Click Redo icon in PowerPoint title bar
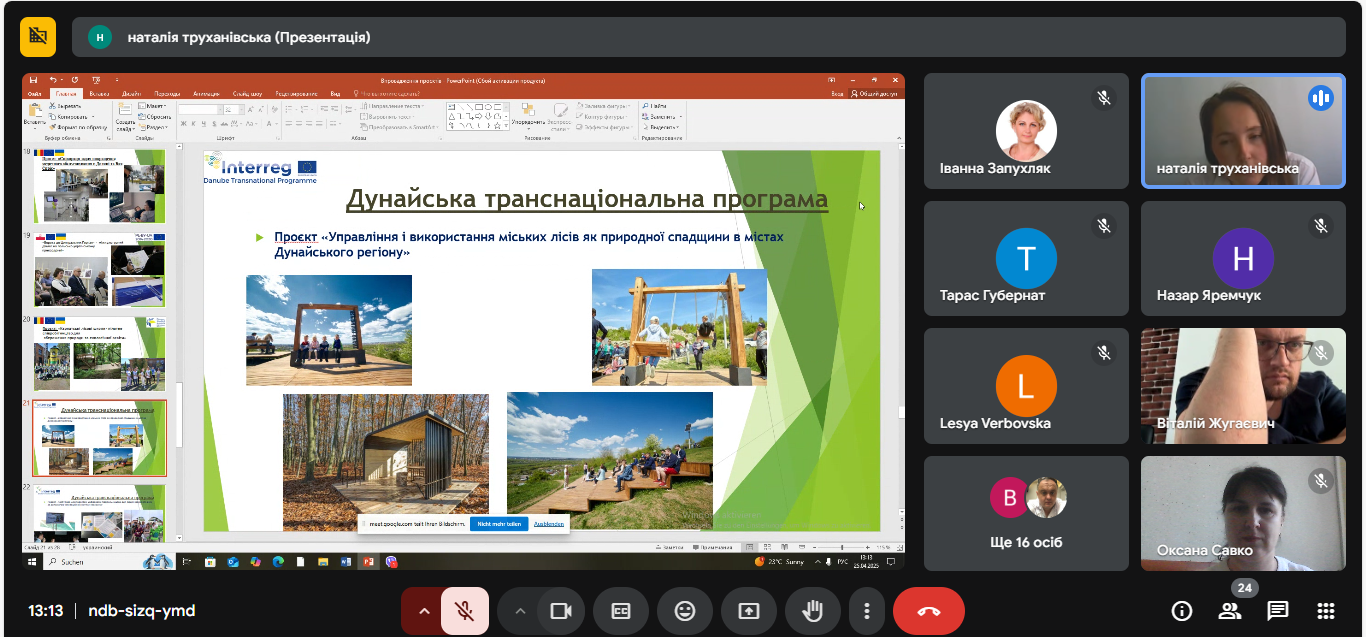This screenshot has width=1366, height=637. point(74,80)
